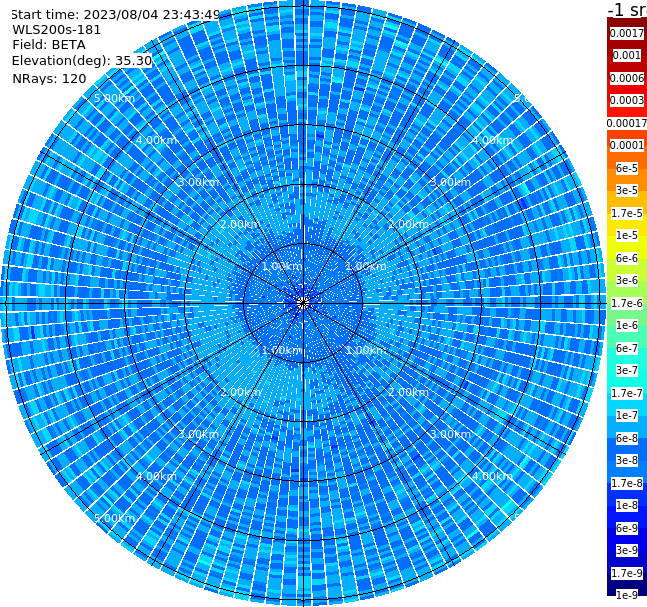The width and height of the screenshot is (647, 607).
Task: Select the 6e-5 scale tick label
Action: [627, 168]
